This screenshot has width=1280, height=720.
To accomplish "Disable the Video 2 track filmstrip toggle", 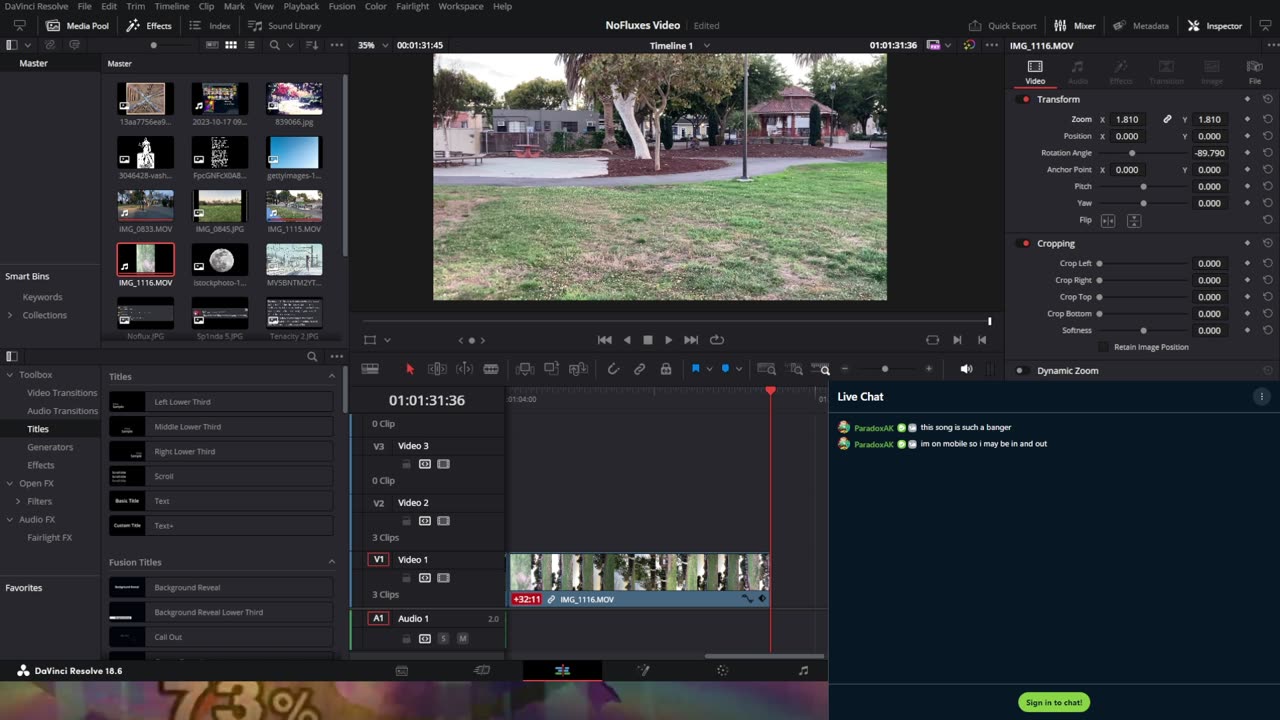I will coord(443,521).
